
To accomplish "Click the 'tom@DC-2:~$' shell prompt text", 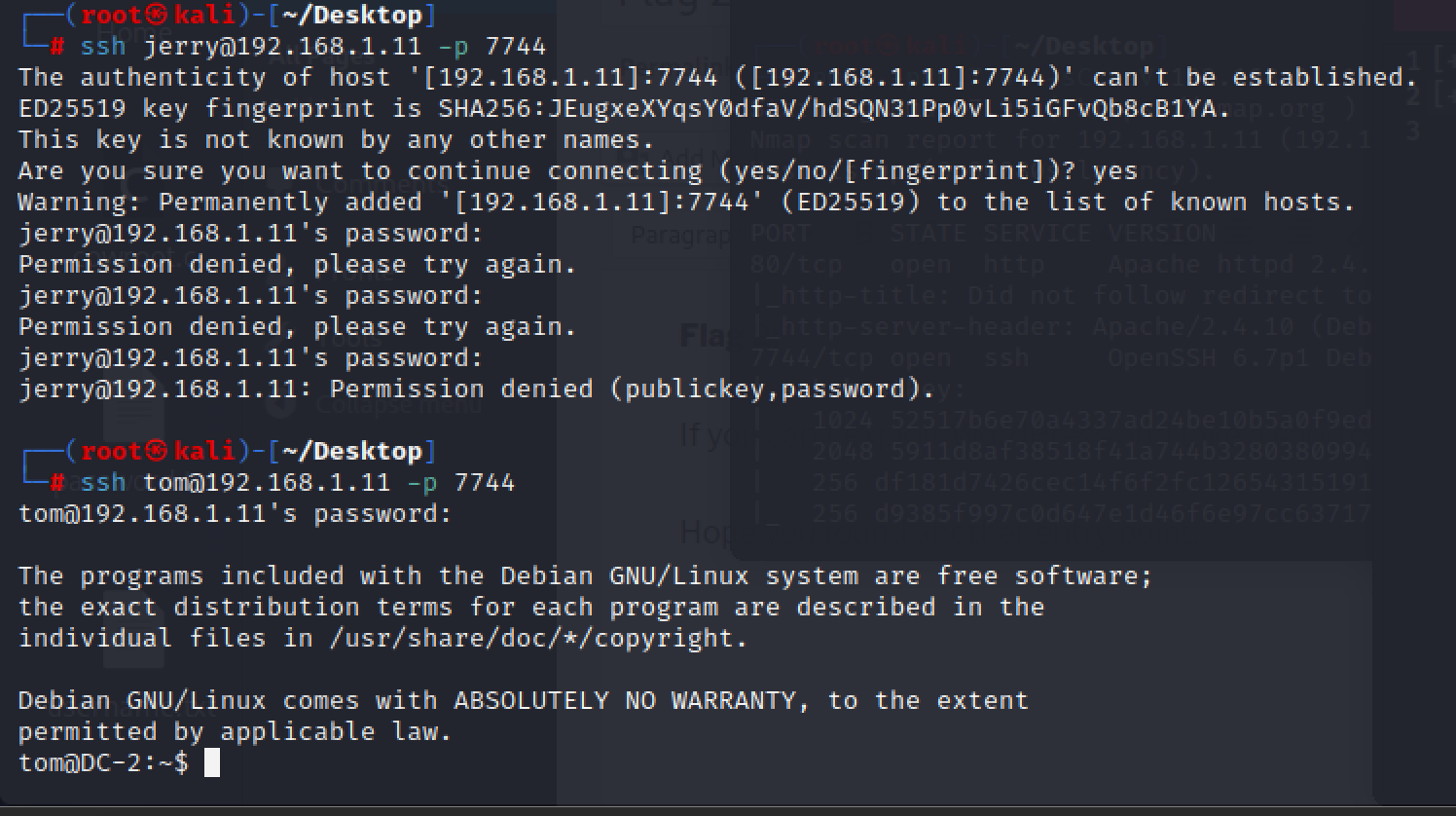I will (x=103, y=762).
